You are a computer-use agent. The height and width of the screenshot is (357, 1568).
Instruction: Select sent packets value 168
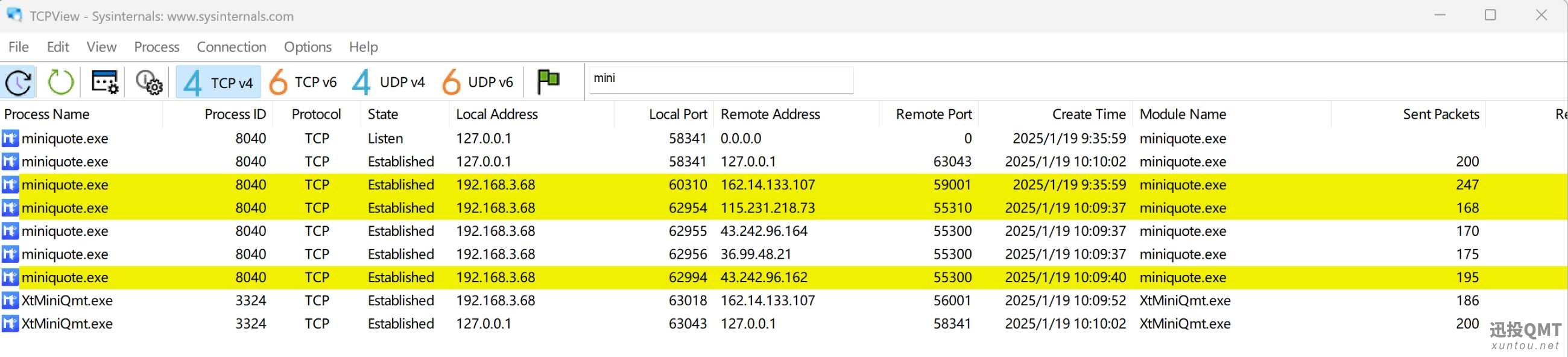click(x=1467, y=208)
